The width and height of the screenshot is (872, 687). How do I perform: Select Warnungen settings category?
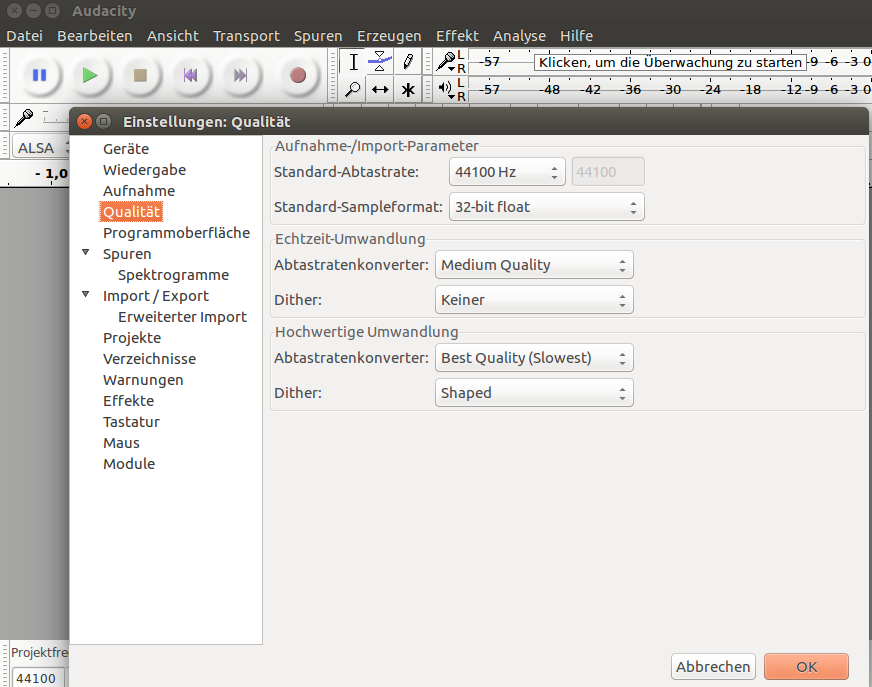(x=143, y=380)
